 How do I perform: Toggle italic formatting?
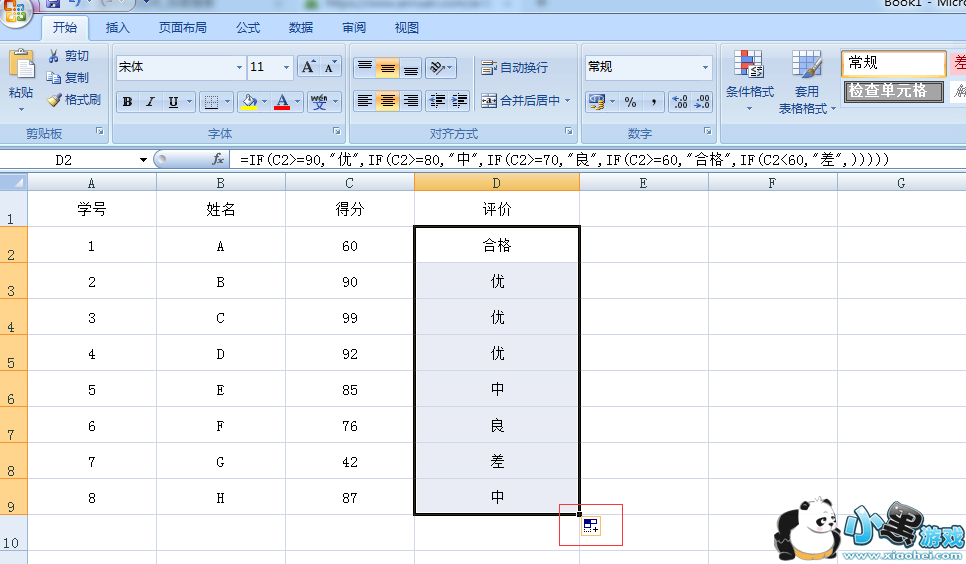click(x=150, y=102)
